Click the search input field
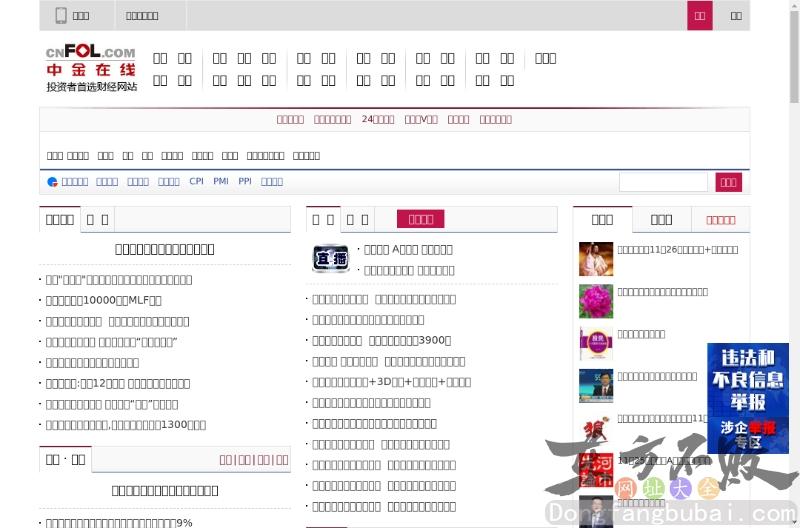The image size is (800, 528). (663, 182)
